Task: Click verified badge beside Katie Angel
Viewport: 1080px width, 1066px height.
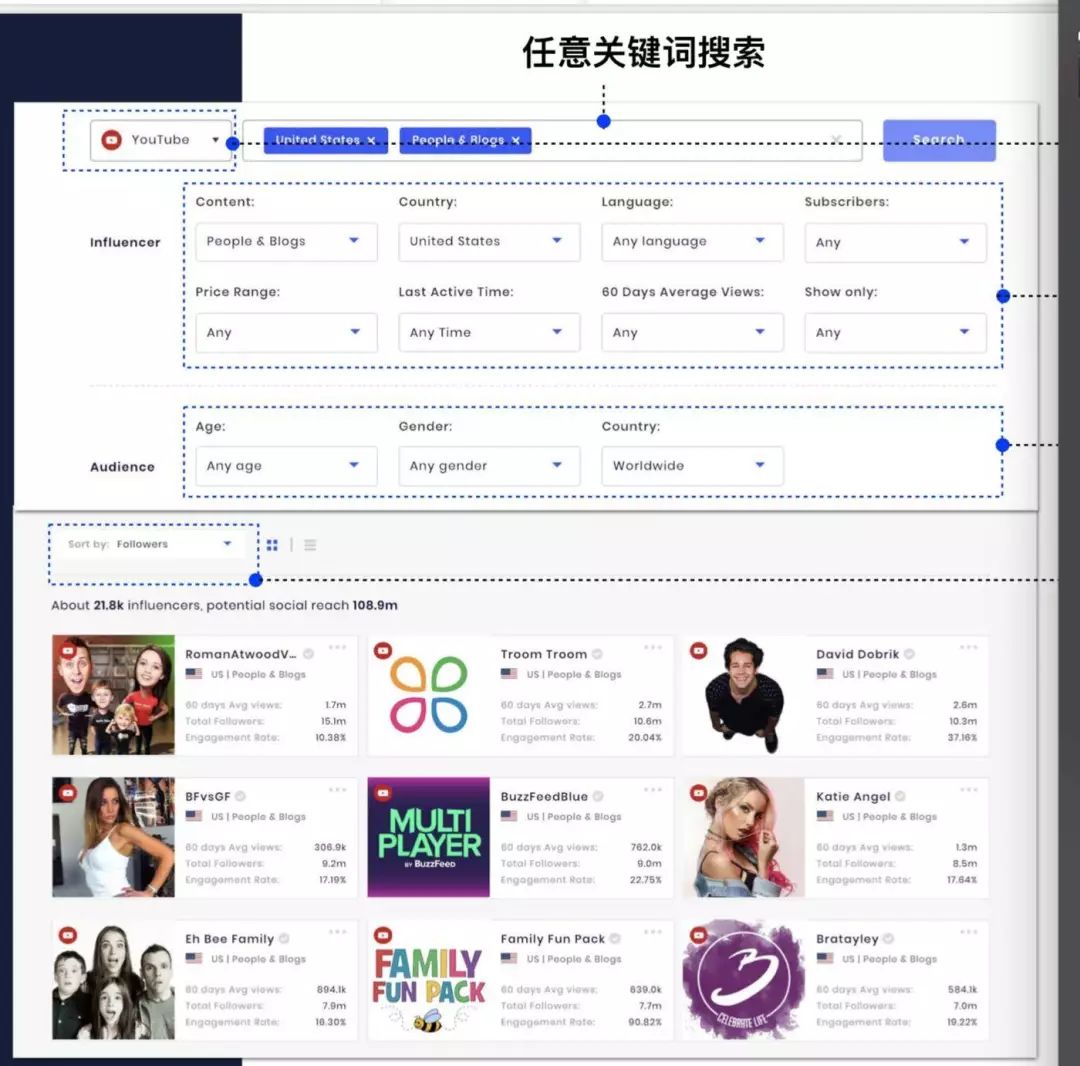Action: (900, 797)
